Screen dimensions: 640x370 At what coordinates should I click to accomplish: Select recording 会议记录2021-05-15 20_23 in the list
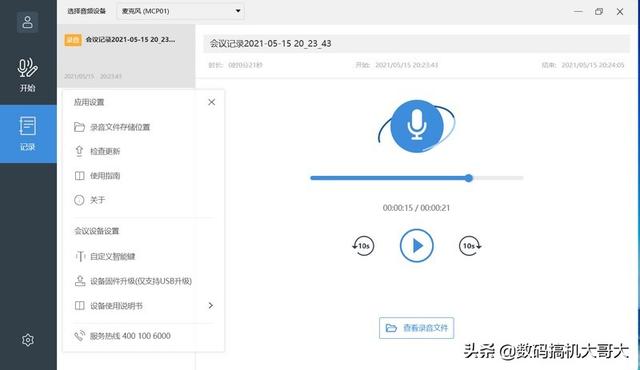126,56
